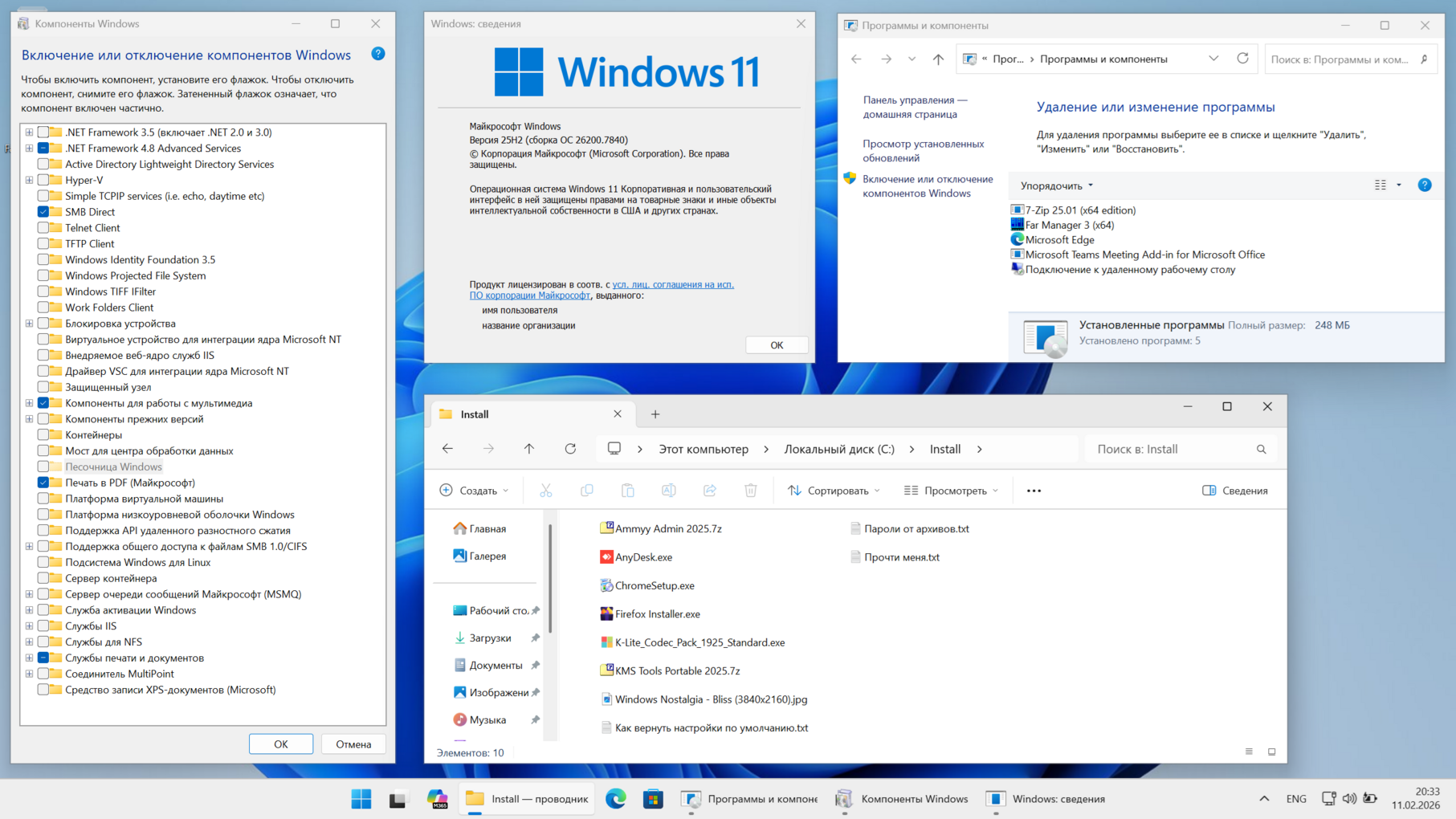Click OK in the Windows info dialog
This screenshot has height=819, width=1456.
776,345
